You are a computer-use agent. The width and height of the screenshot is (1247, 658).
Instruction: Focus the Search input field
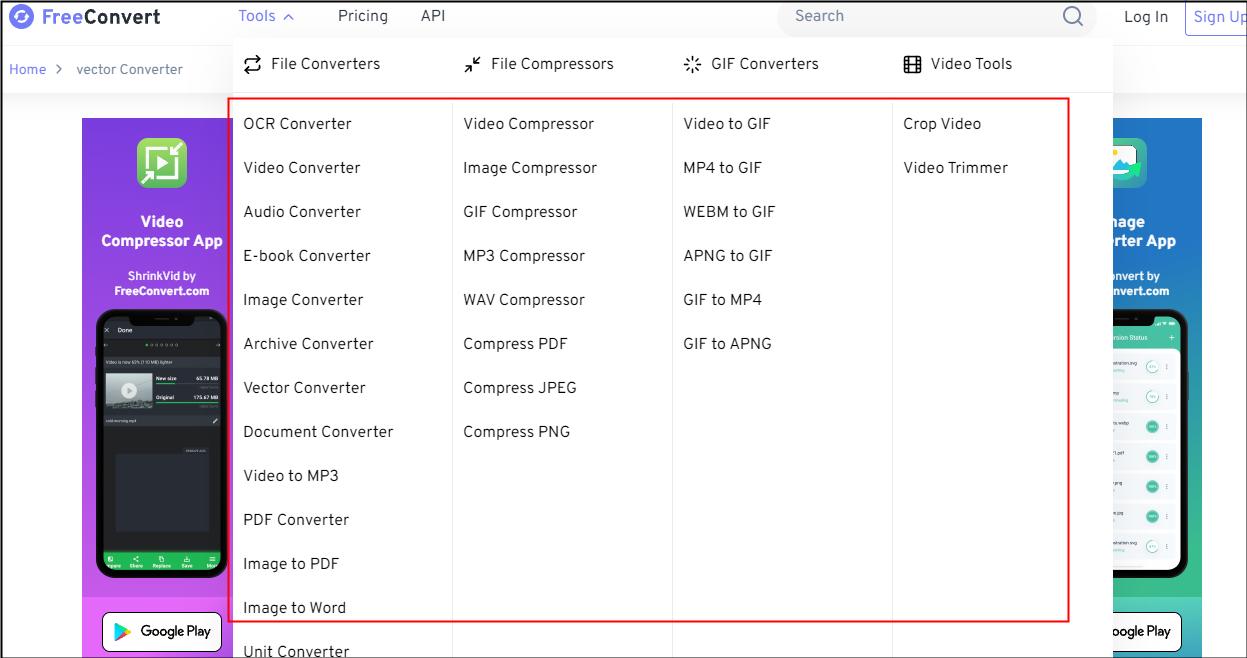(920, 16)
